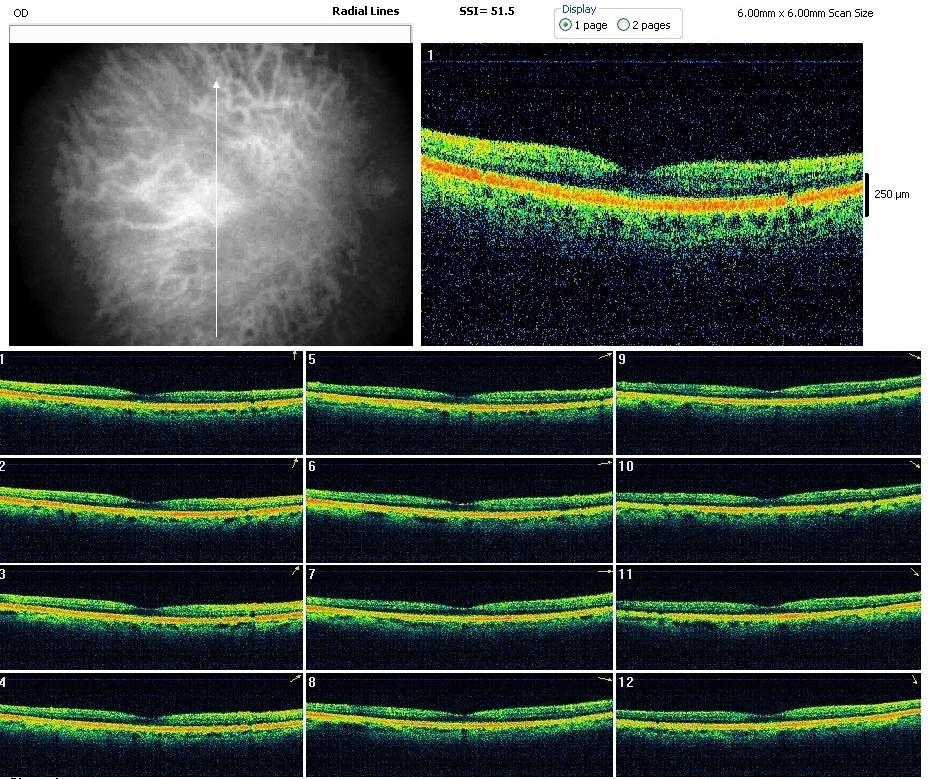Click the "Radial Lines" scan type label
Image resolution: width=946 pixels, height=779 pixels.
click(365, 11)
